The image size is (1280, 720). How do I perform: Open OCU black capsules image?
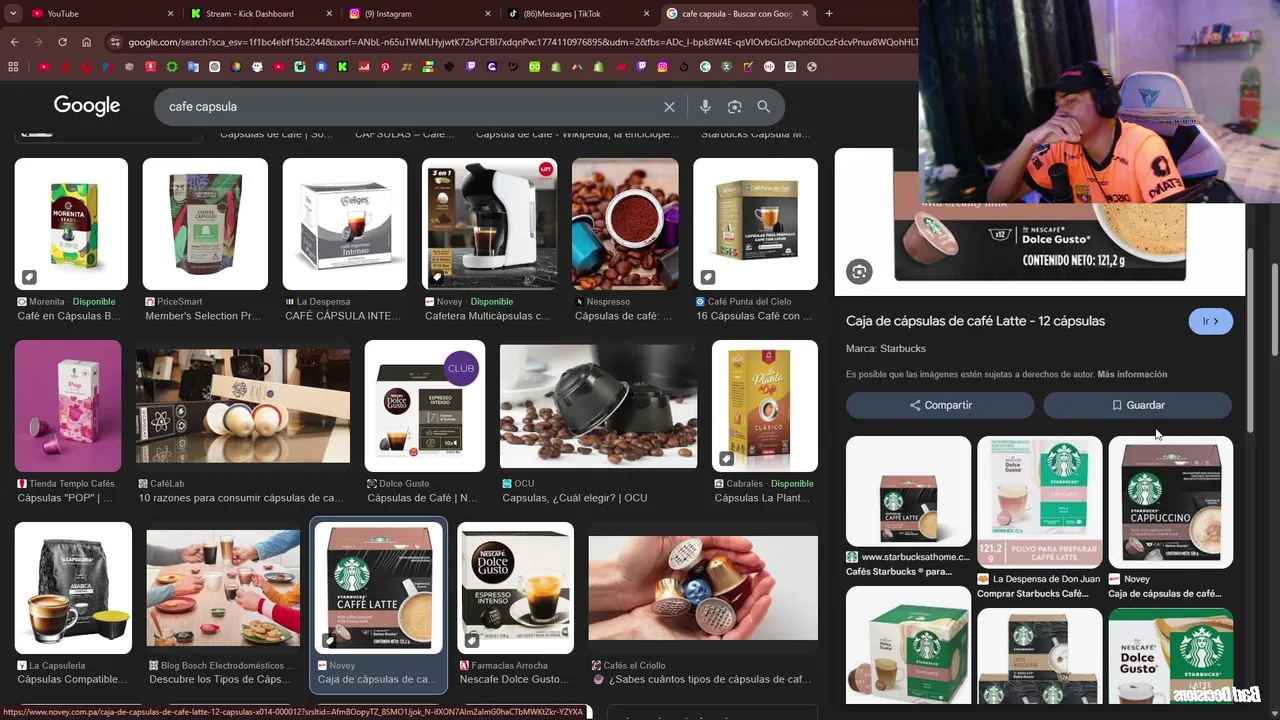point(598,406)
